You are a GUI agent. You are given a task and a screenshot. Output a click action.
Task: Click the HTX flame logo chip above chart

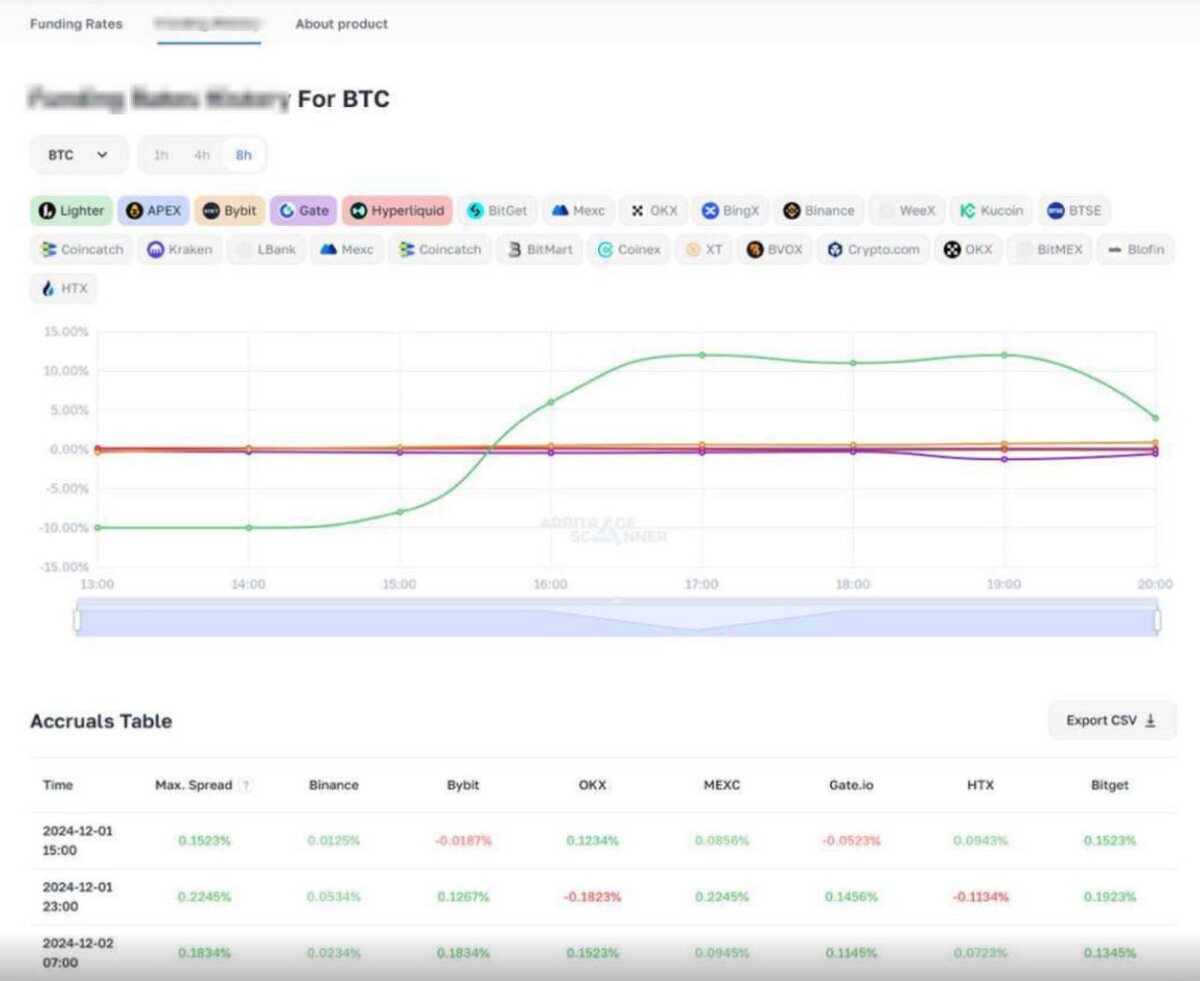[64, 288]
